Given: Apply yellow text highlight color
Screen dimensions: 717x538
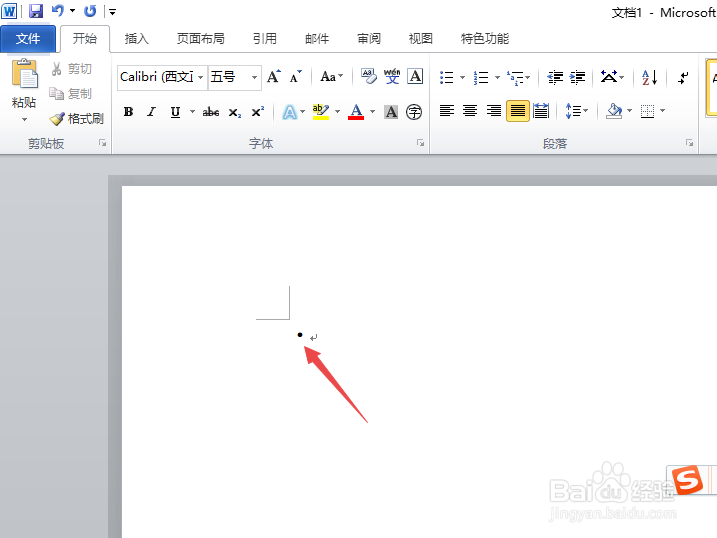Looking at the screenshot, I should pos(321,112).
